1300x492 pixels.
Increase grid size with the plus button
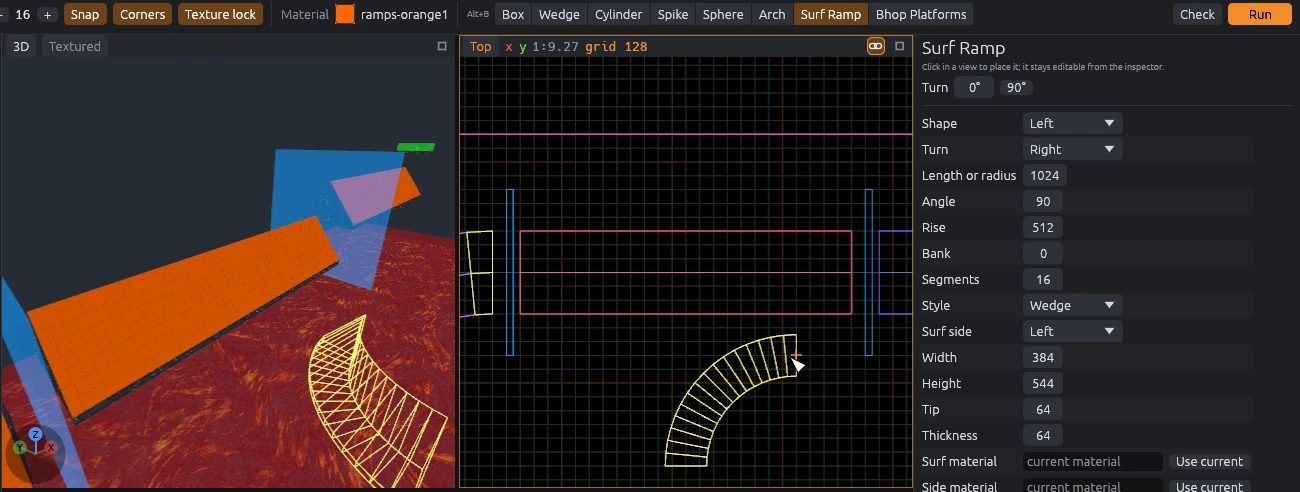coord(47,15)
